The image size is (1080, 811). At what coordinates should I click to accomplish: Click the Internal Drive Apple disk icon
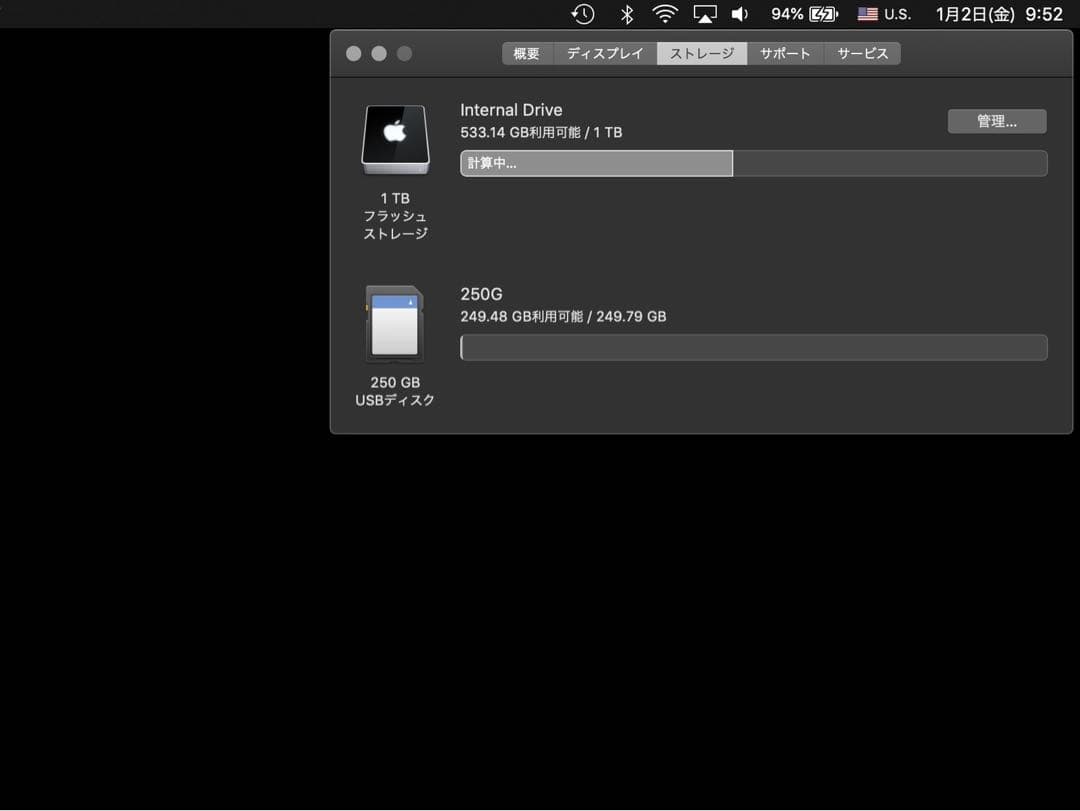coord(395,138)
